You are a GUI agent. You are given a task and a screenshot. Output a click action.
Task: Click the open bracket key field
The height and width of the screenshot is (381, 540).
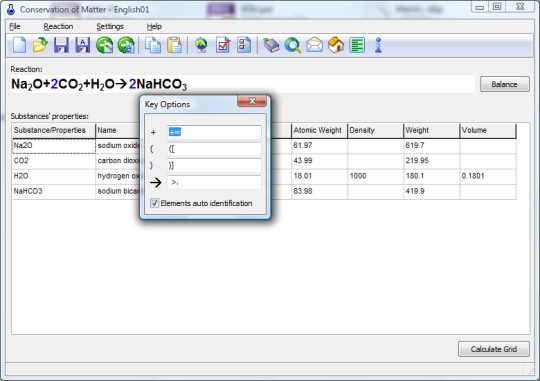(214, 149)
